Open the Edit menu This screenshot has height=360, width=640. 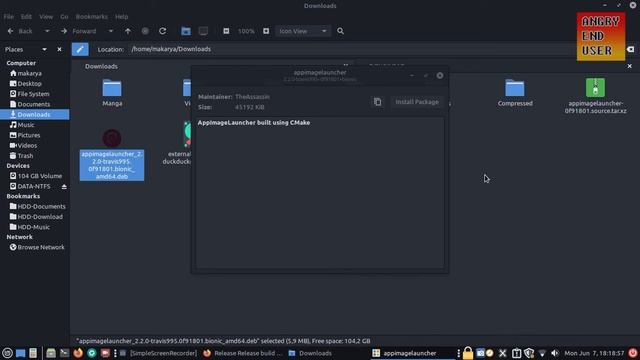click(x=26, y=17)
